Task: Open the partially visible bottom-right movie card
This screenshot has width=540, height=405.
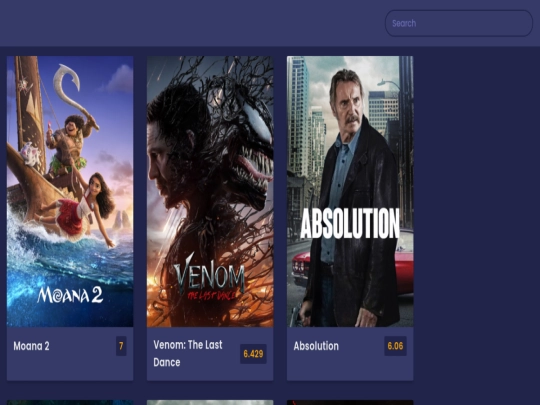Action: click(x=350, y=403)
